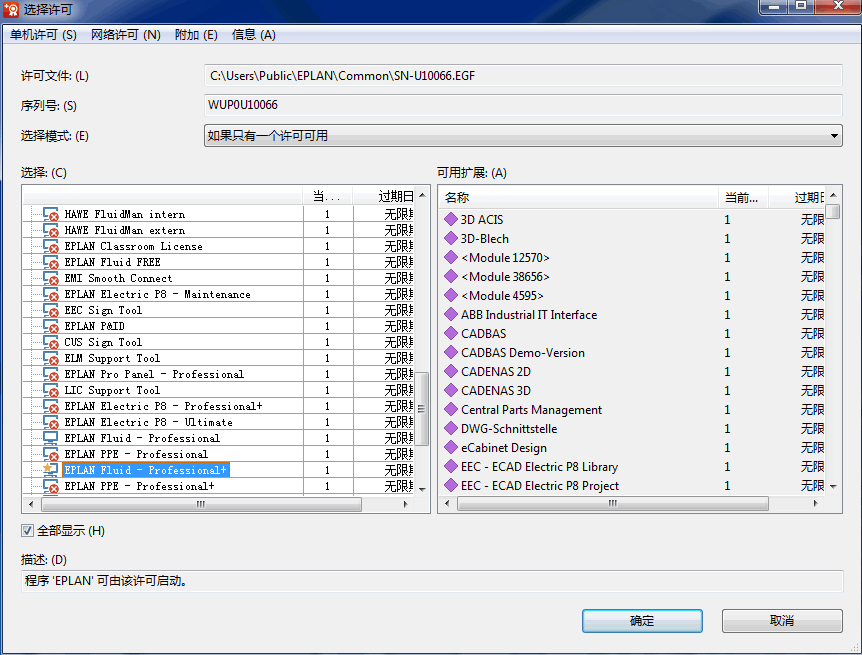Click the 3D-Blech extension diamond icon
Viewport: 862px width, 655px height.
(x=451, y=238)
